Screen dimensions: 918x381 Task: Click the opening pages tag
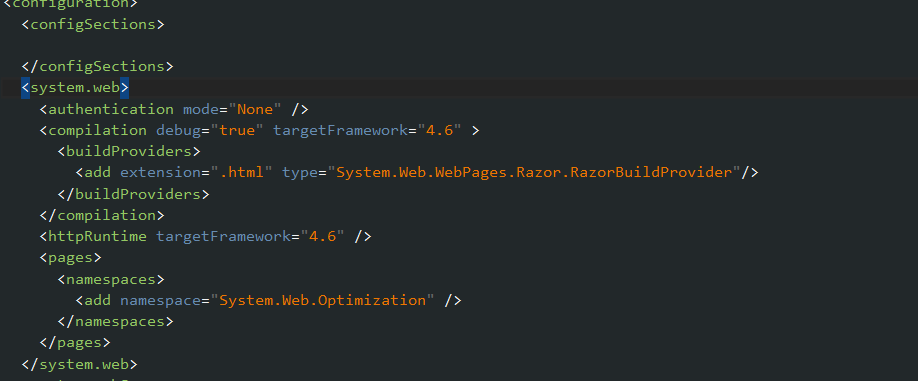pyautogui.click(x=71, y=258)
